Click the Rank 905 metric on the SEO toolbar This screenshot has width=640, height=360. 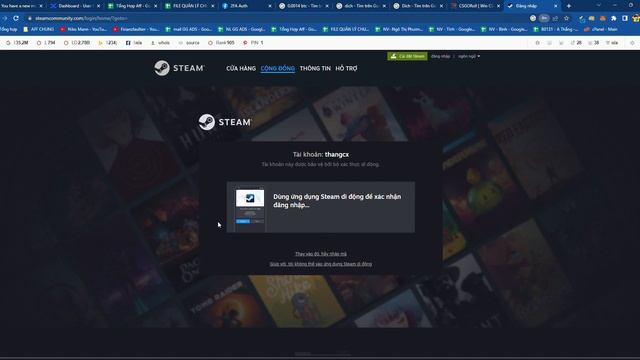(221, 42)
